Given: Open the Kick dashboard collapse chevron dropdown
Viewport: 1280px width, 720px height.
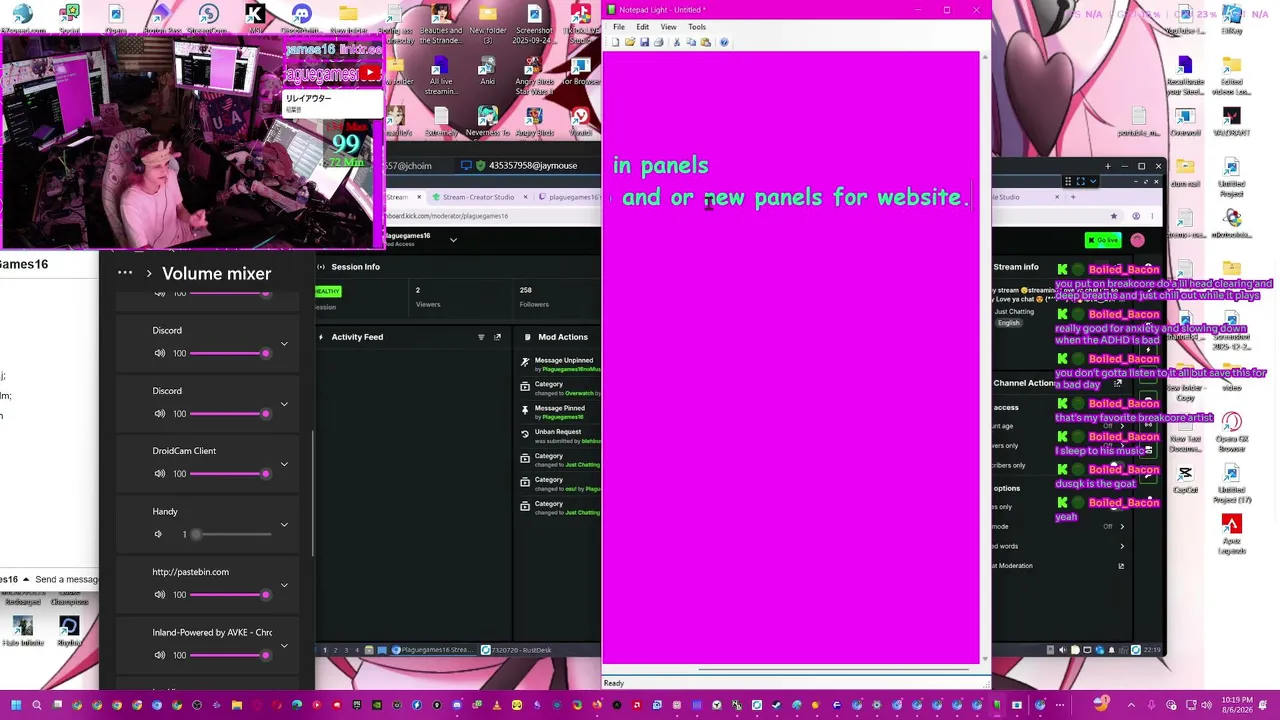Looking at the screenshot, I should click(453, 240).
